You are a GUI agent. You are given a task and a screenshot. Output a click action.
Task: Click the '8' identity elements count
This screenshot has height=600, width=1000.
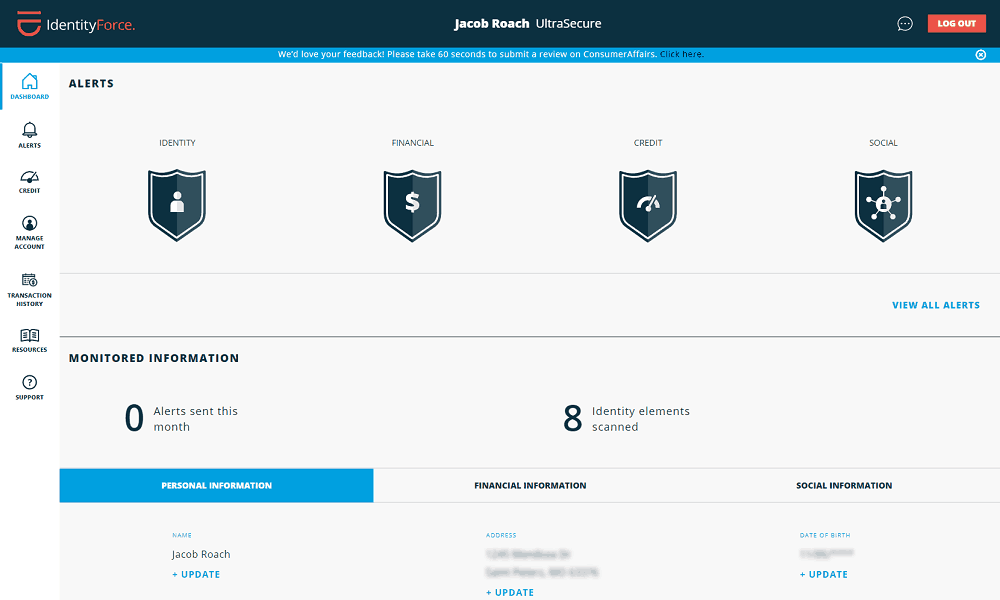coord(573,418)
